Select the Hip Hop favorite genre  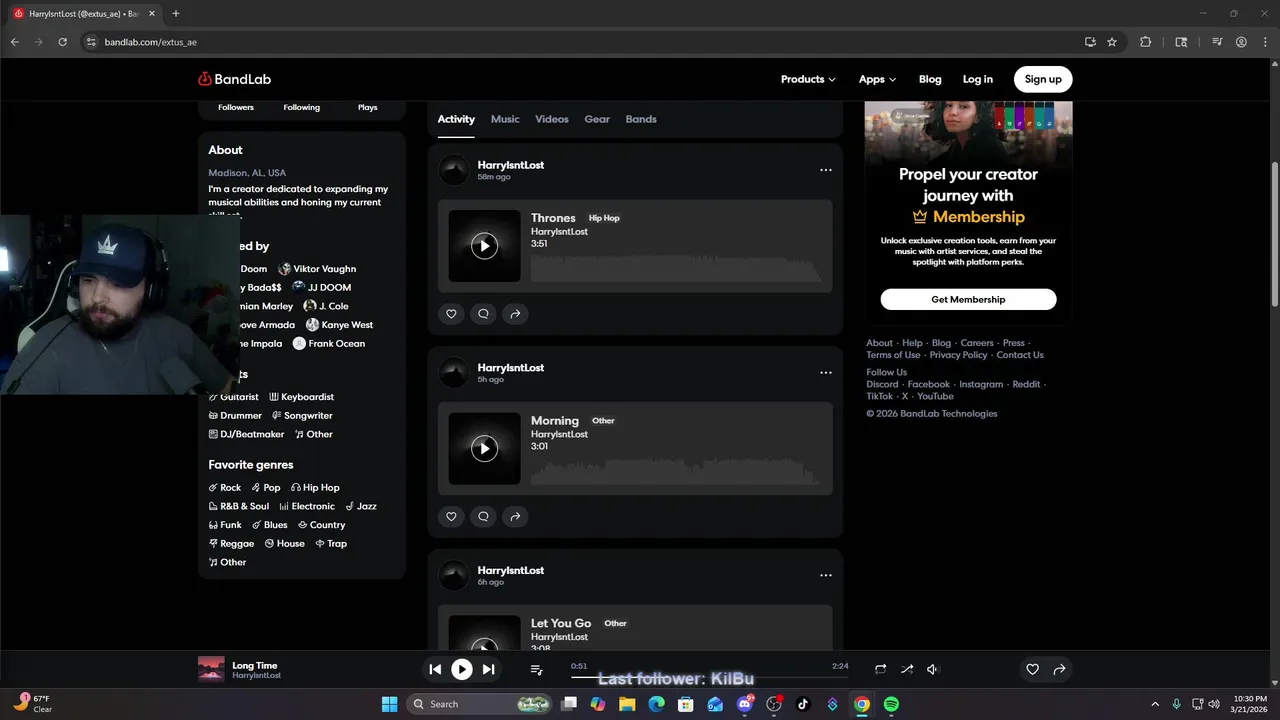pyautogui.click(x=315, y=488)
